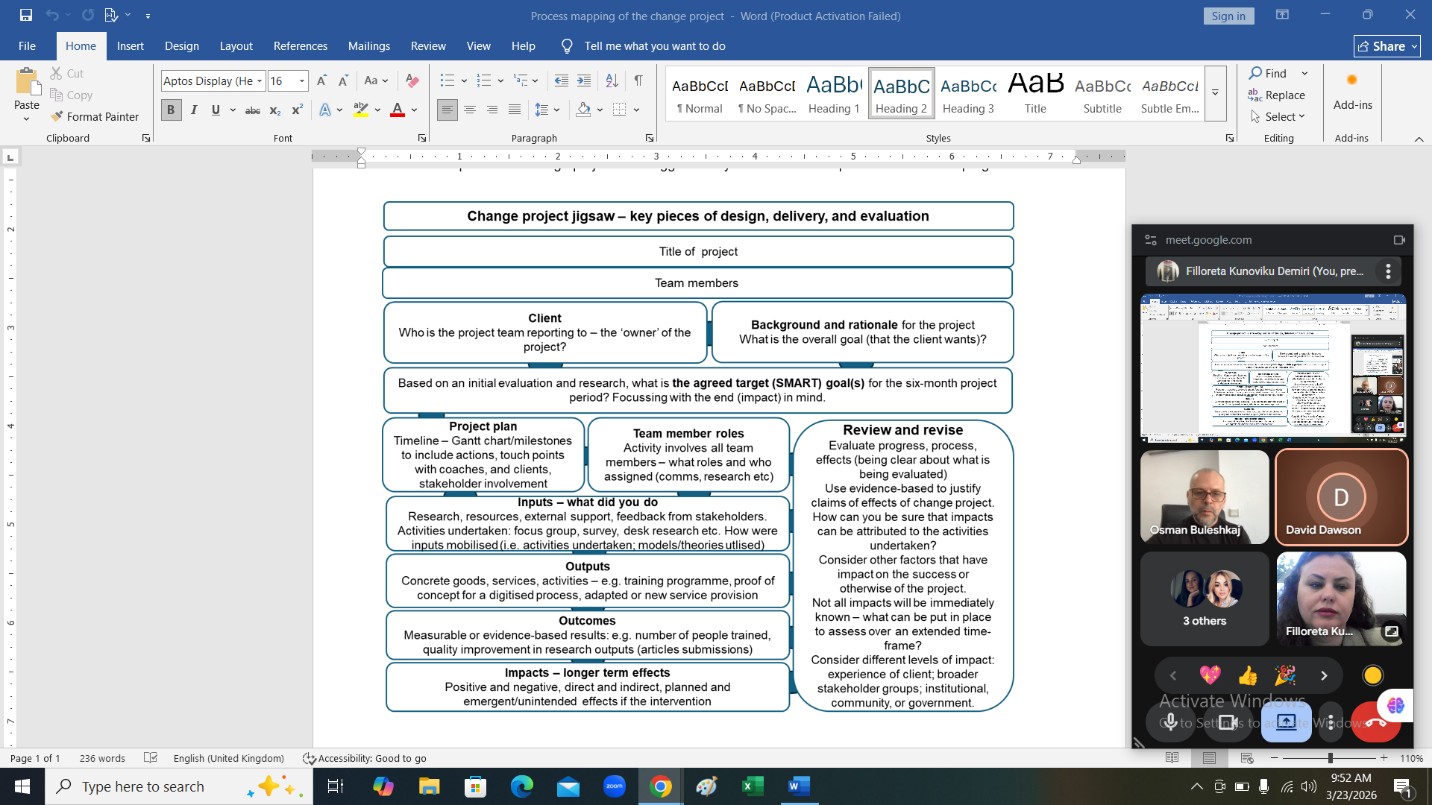Viewport: 1432px width, 805px height.
Task: Open more options beside Filloreta's name
Action: 1388,271
